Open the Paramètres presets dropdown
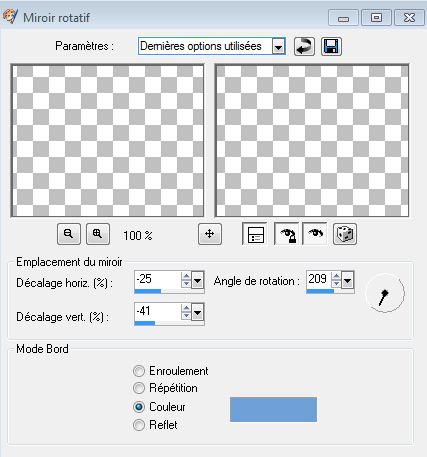This screenshot has height=457, width=427. click(278, 46)
